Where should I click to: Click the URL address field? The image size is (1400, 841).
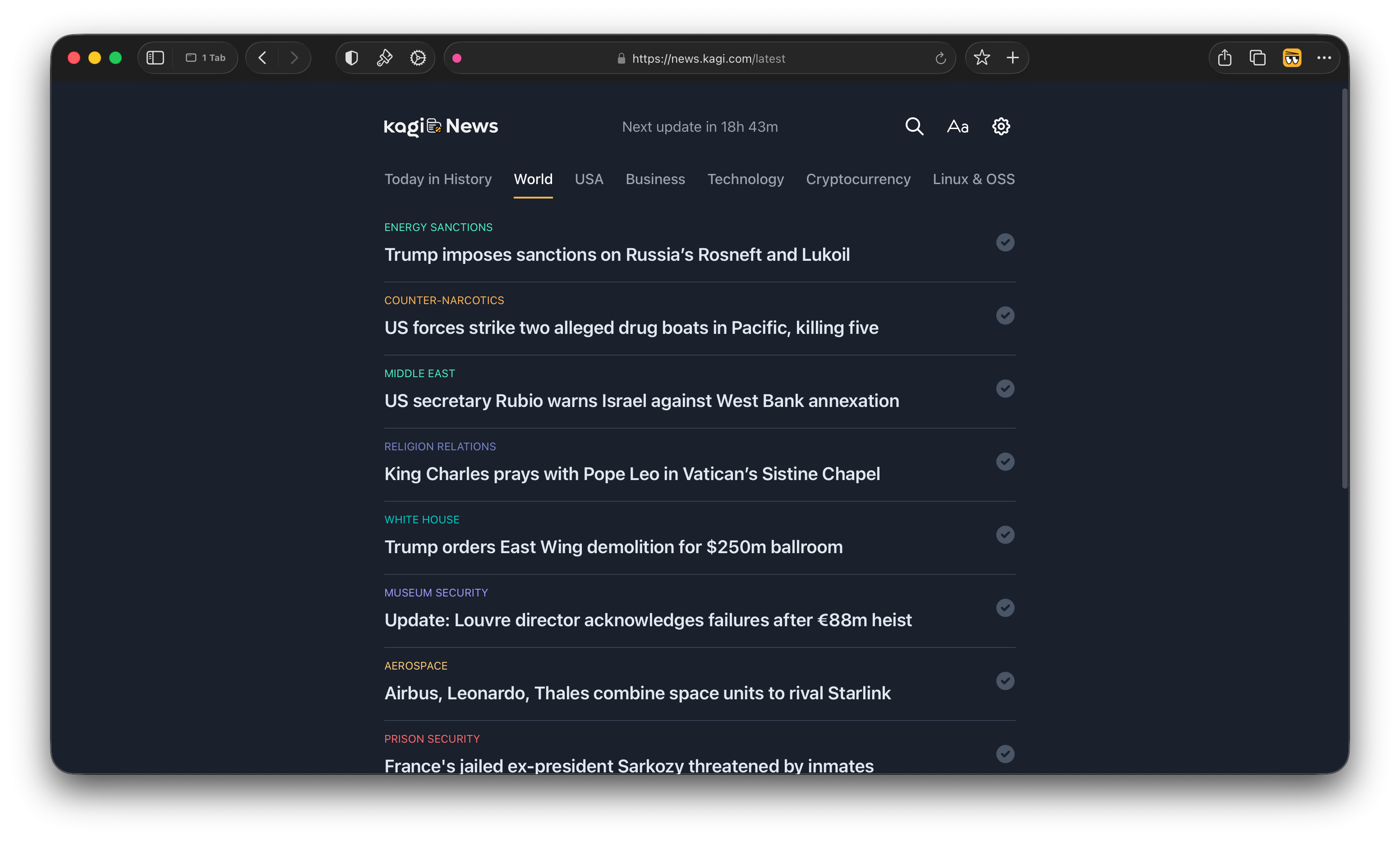707,58
